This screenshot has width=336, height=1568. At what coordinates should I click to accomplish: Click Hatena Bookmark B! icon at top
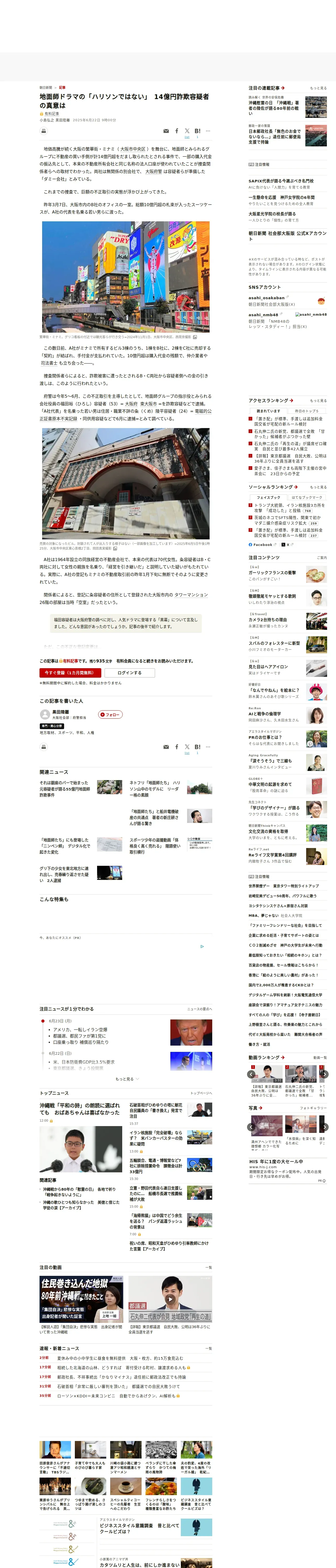(198, 131)
